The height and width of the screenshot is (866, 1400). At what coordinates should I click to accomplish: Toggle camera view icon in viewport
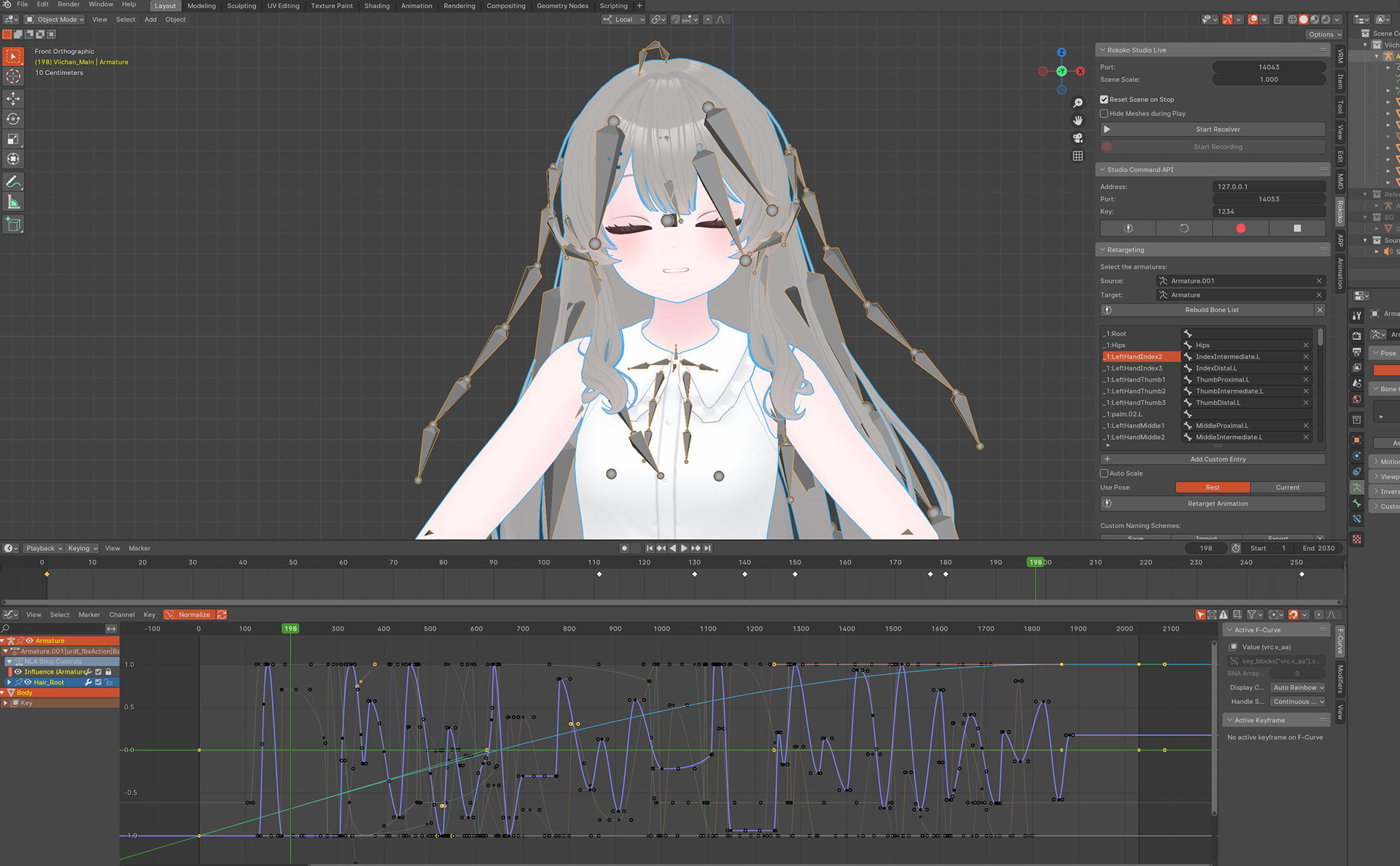1078,138
